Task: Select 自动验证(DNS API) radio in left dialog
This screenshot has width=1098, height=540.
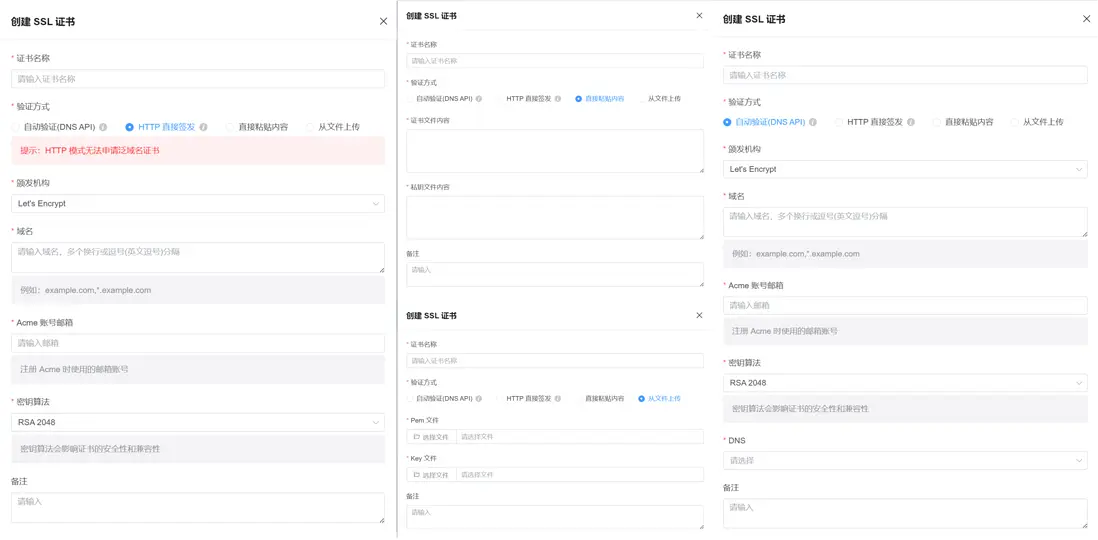Action: (15, 127)
